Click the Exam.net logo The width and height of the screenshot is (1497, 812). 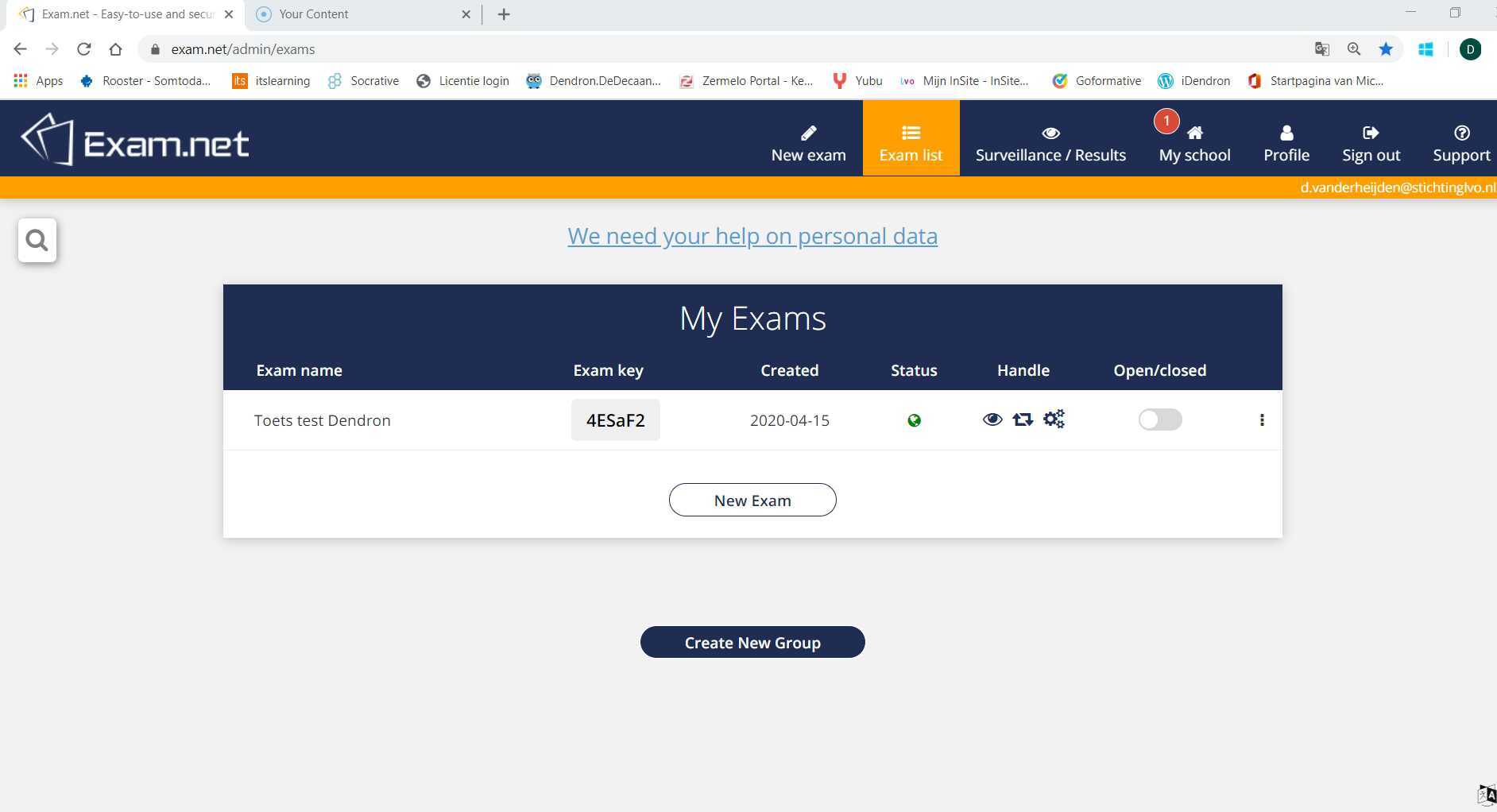tap(133, 140)
